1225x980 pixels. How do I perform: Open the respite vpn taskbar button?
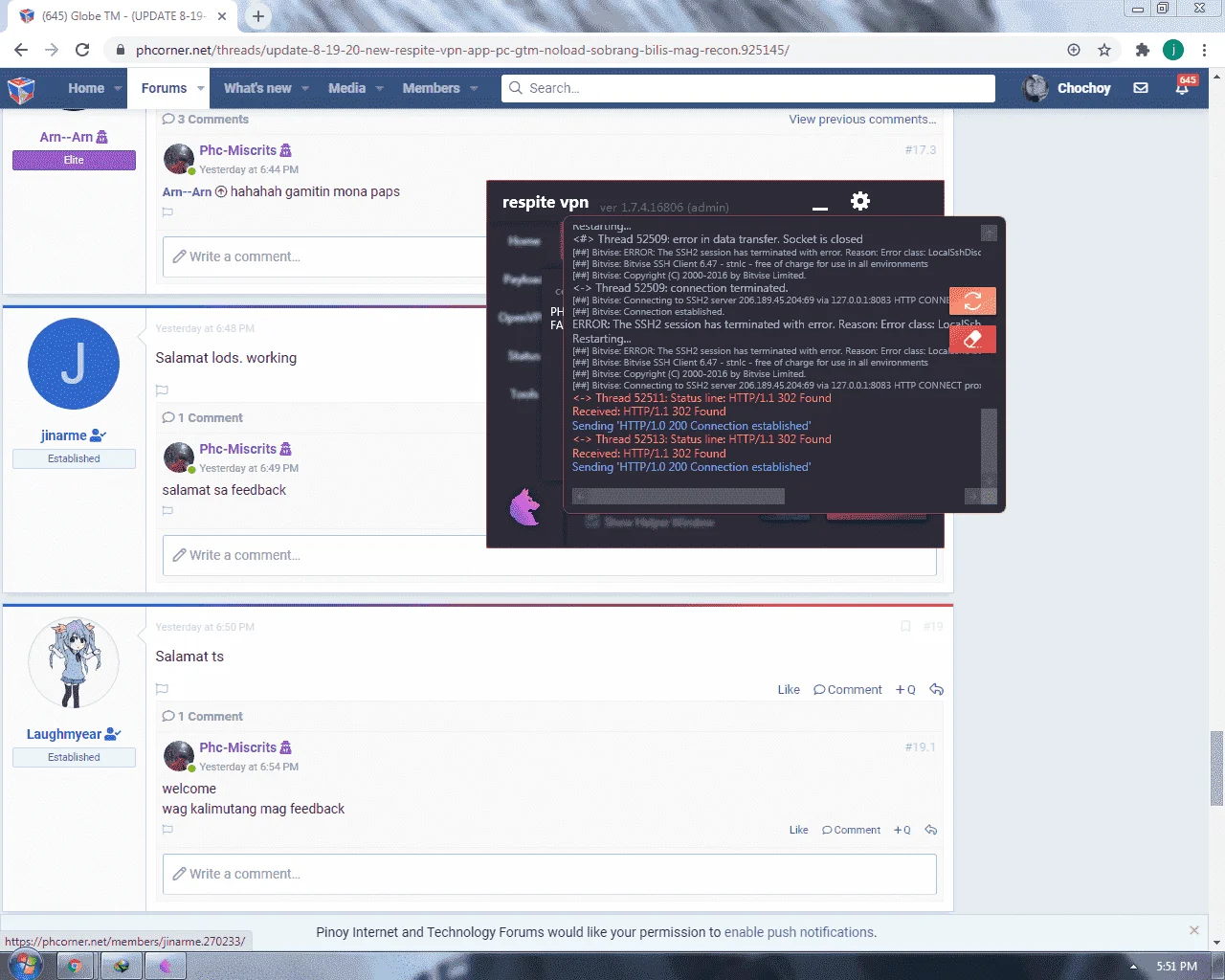(166, 966)
